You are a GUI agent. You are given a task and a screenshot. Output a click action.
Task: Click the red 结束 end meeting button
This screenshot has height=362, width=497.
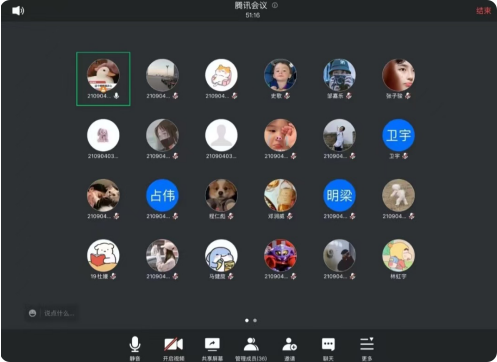483,11
